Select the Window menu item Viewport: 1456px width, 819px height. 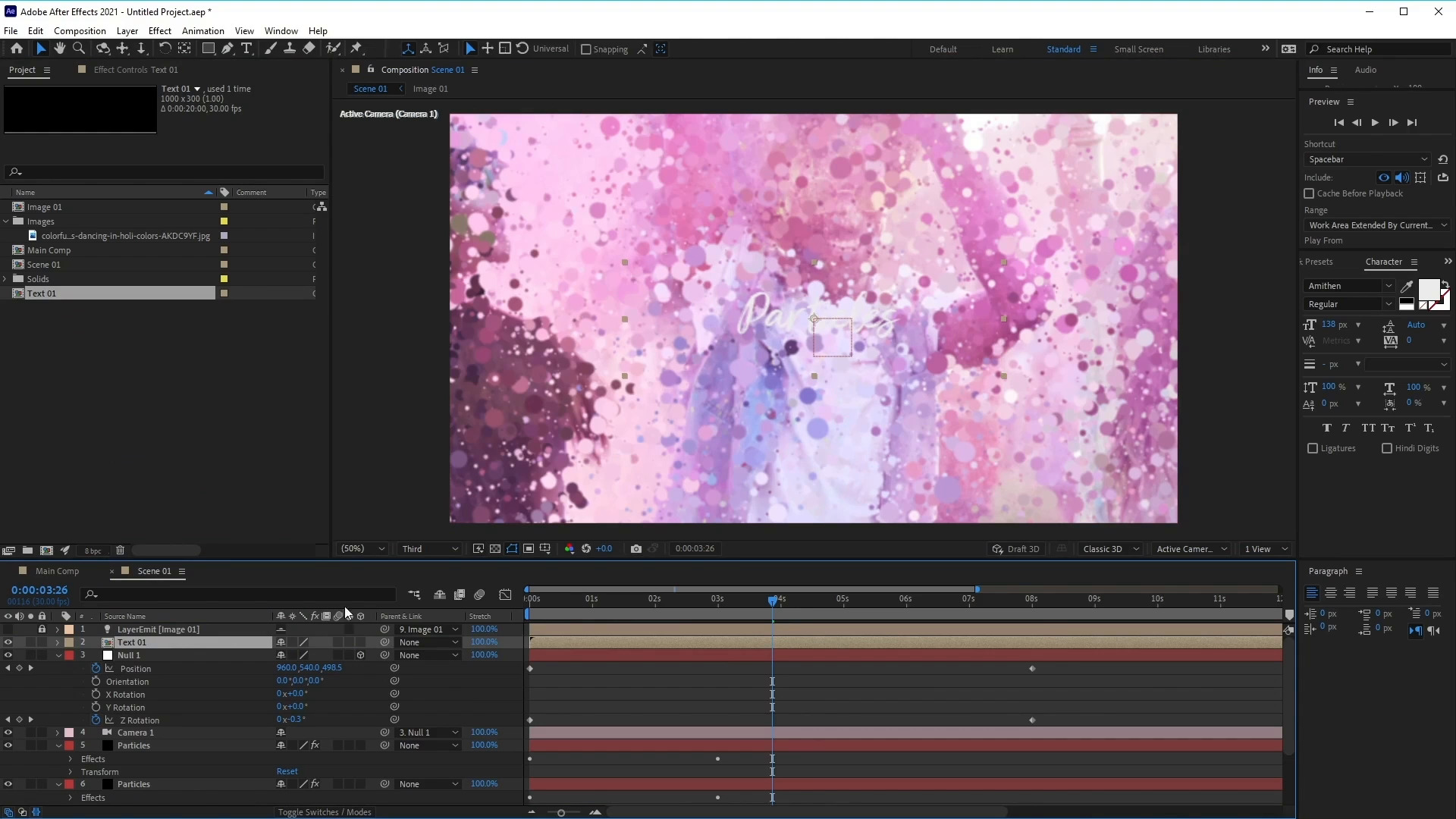pos(279,31)
